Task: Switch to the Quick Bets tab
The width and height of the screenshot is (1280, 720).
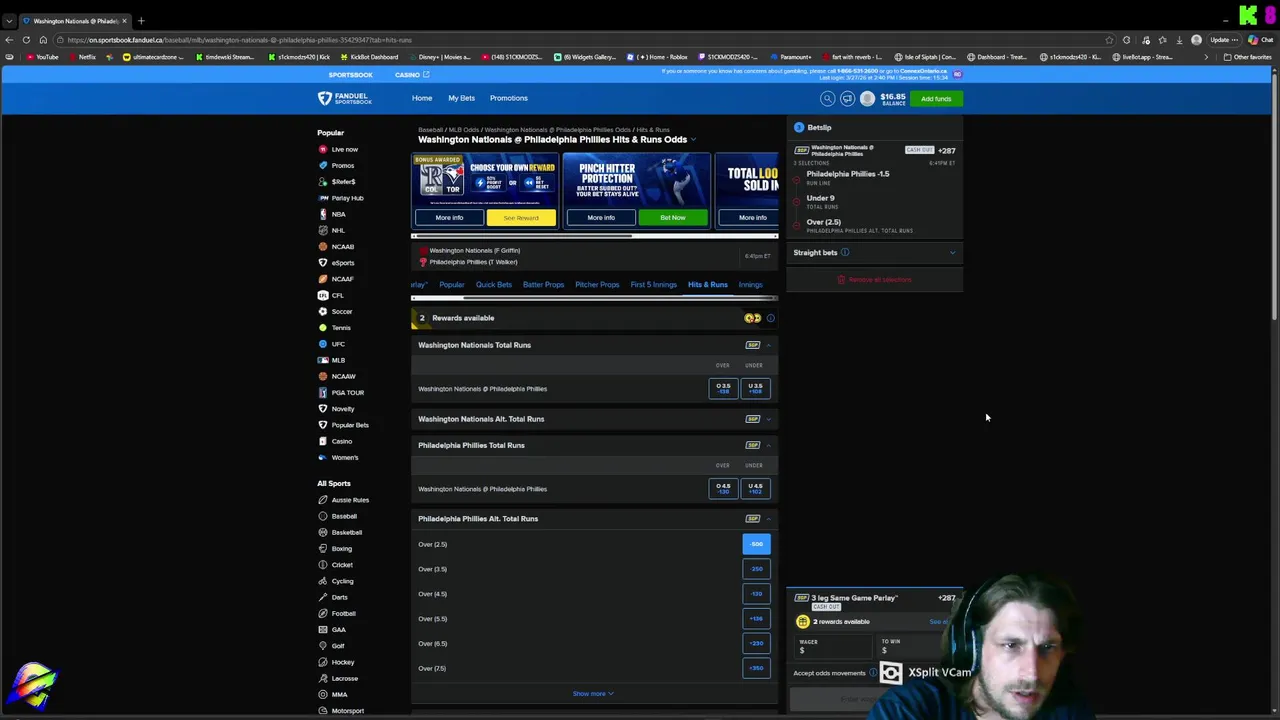Action: (493, 285)
